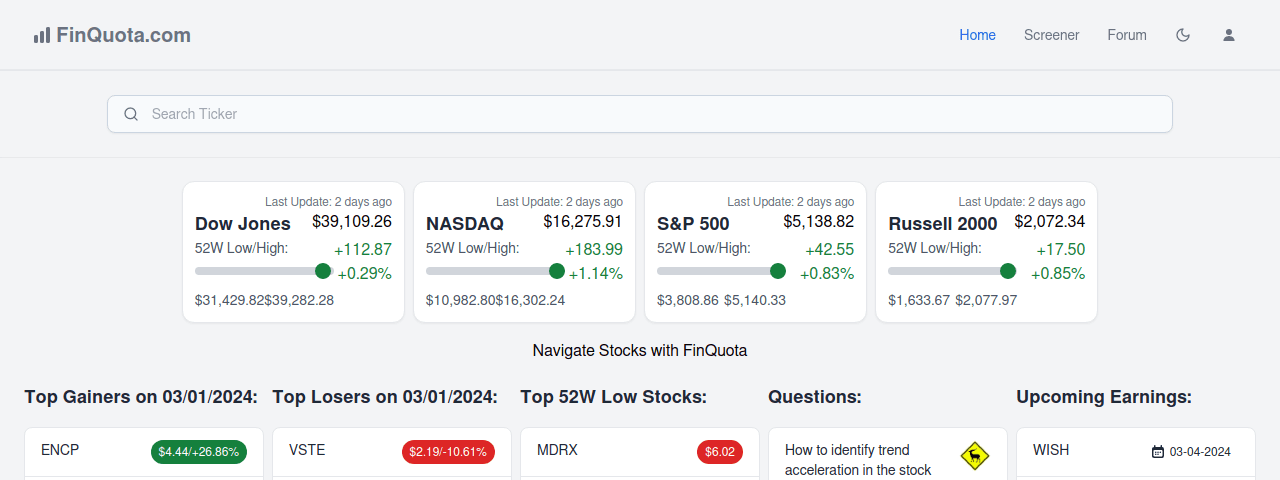This screenshot has width=1280, height=480.
Task: Open the user account profile icon
Action: (x=1229, y=35)
